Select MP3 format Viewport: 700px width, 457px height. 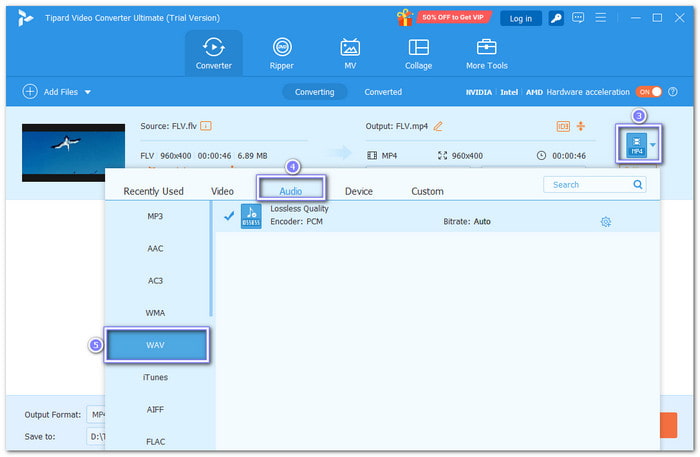(x=155, y=216)
